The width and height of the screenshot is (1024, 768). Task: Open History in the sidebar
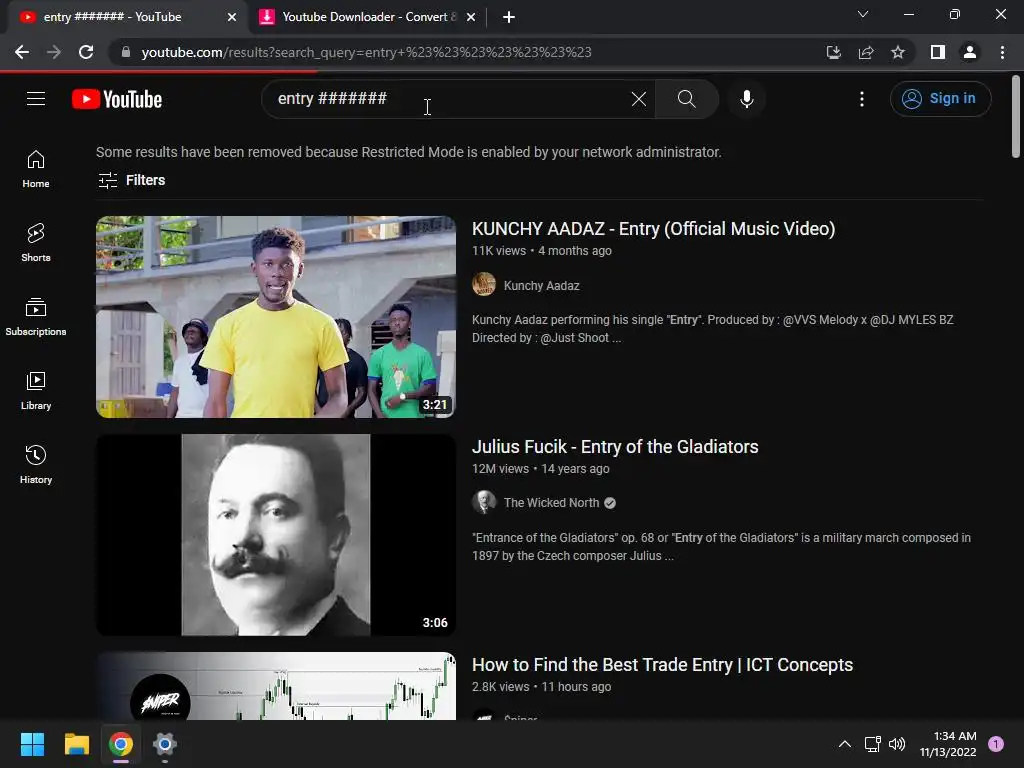pos(36,464)
